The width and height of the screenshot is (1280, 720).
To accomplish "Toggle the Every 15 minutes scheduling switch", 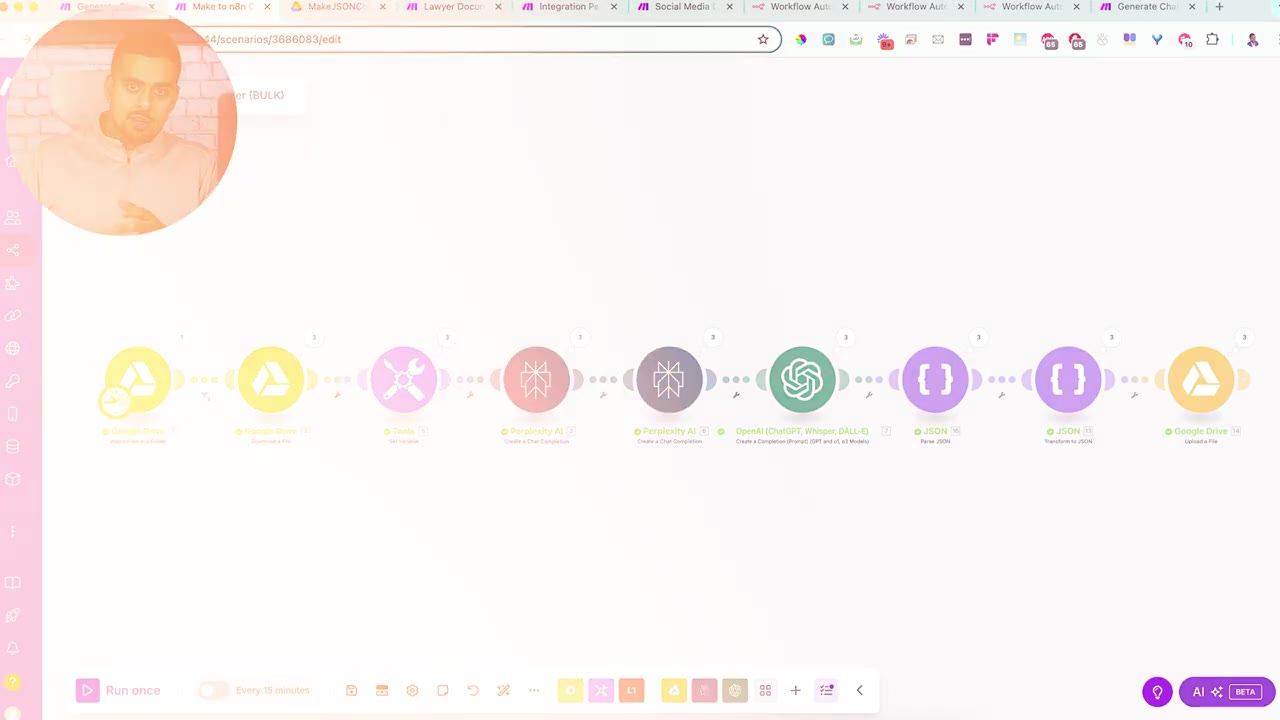I will coord(212,690).
